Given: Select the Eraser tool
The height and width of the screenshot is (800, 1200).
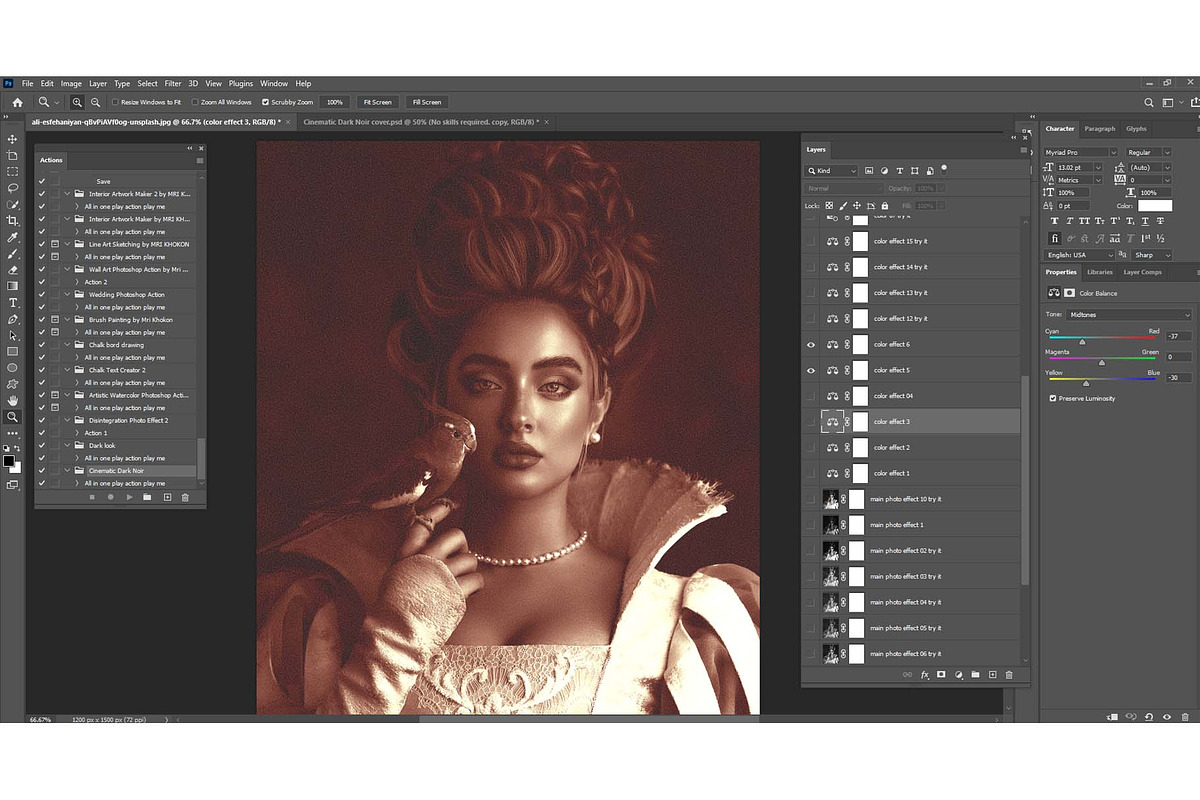Looking at the screenshot, I should pyautogui.click(x=13, y=270).
